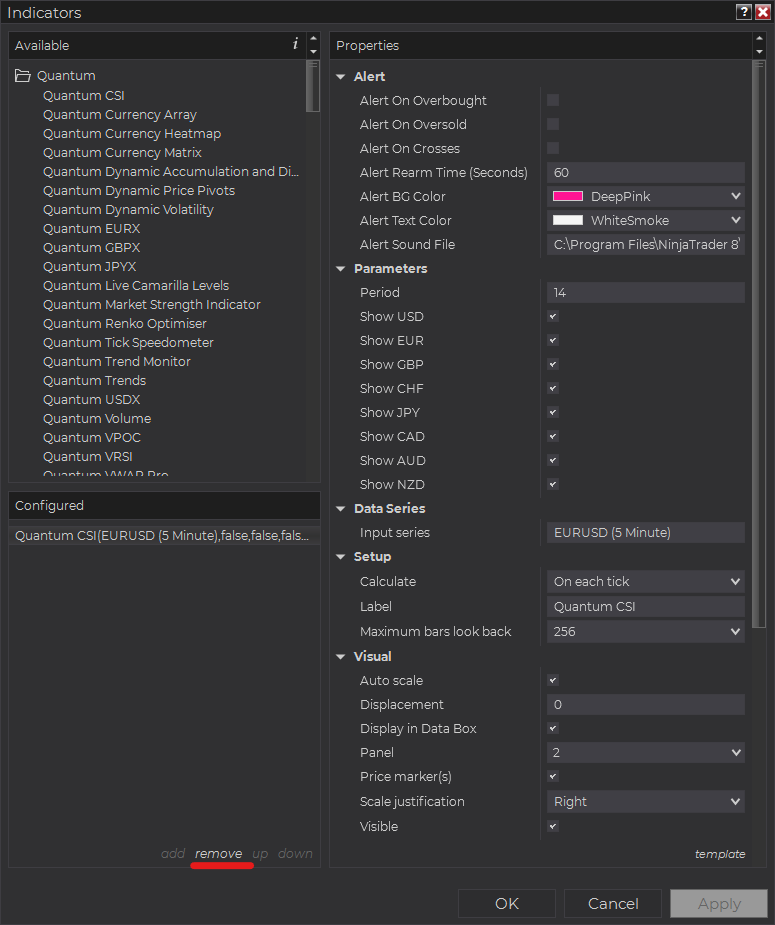The width and height of the screenshot is (775, 925).
Task: Select Quantum Dynamic Price Pivots
Action: tap(139, 191)
